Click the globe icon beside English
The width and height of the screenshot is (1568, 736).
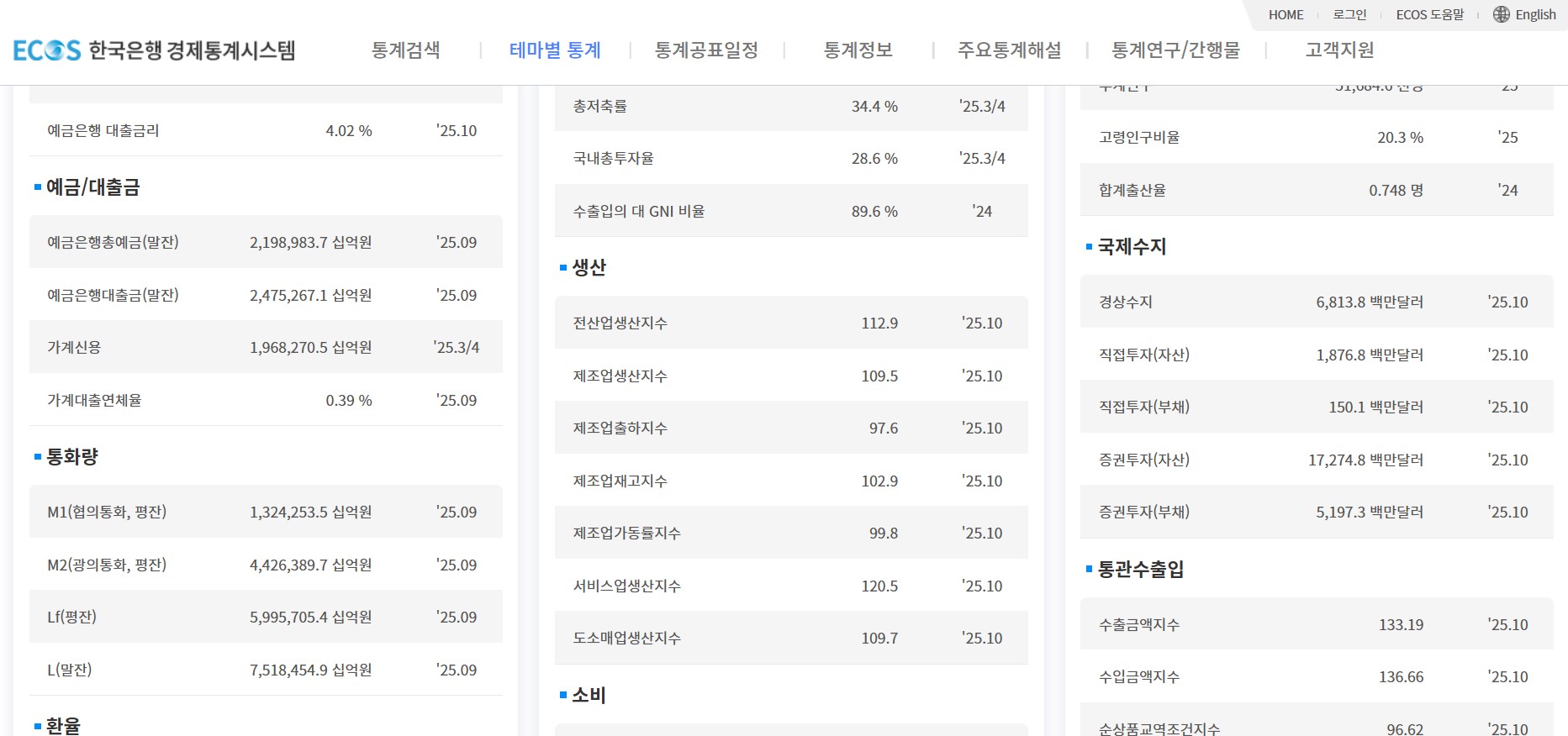tap(1502, 14)
